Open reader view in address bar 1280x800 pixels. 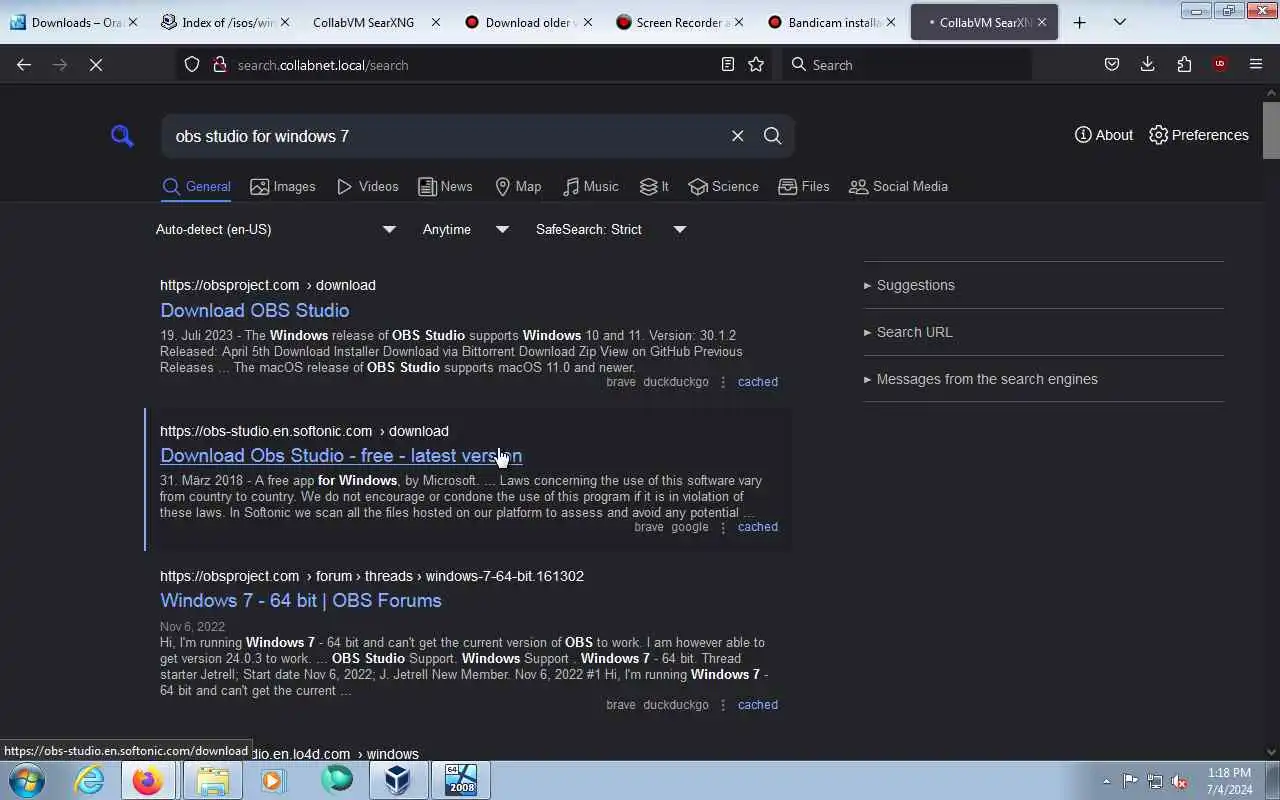(x=728, y=64)
